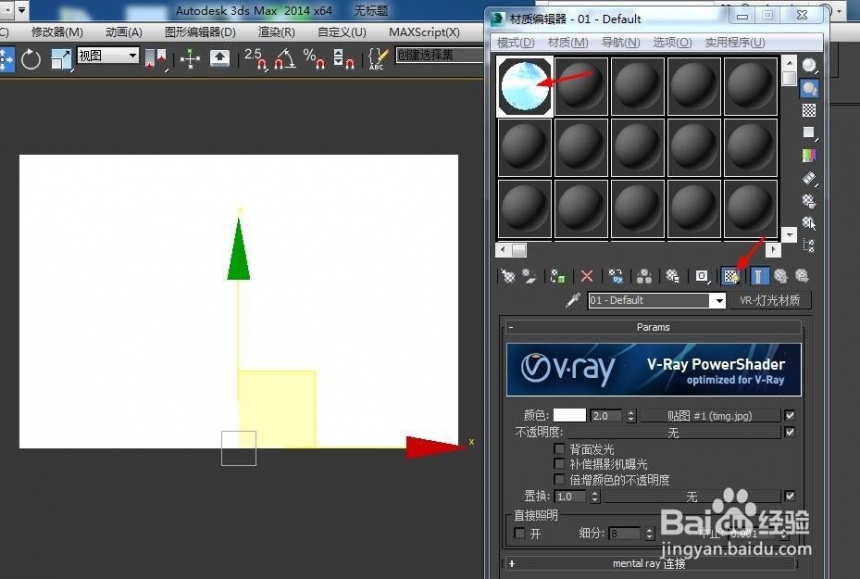Image resolution: width=860 pixels, height=579 pixels.
Task: Enable the 背面发光 checkbox
Action: [559, 449]
